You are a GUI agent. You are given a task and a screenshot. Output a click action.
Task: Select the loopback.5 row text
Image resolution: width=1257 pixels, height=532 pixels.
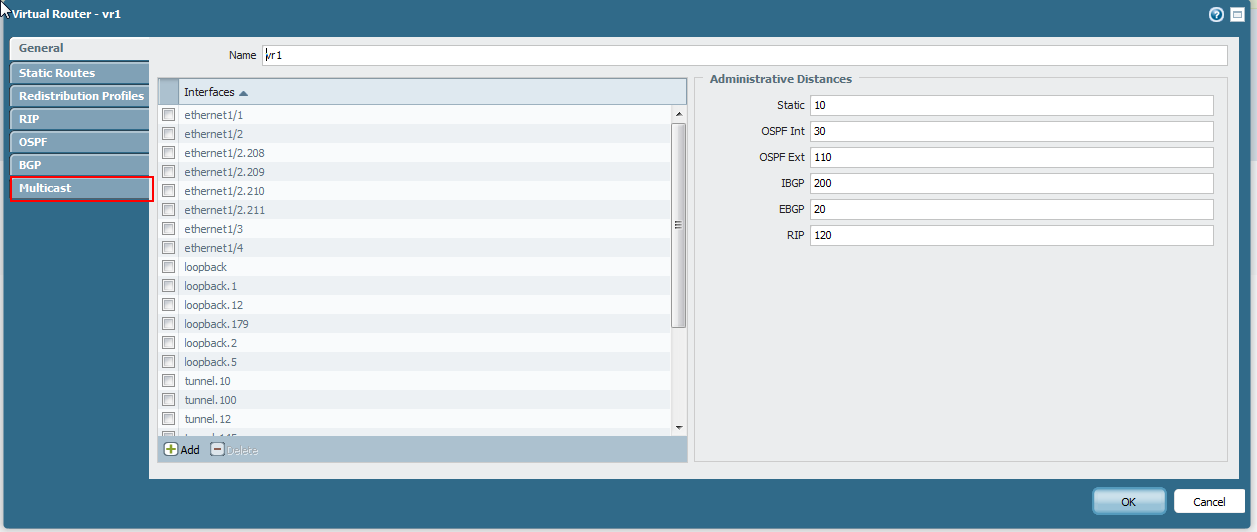pos(210,362)
